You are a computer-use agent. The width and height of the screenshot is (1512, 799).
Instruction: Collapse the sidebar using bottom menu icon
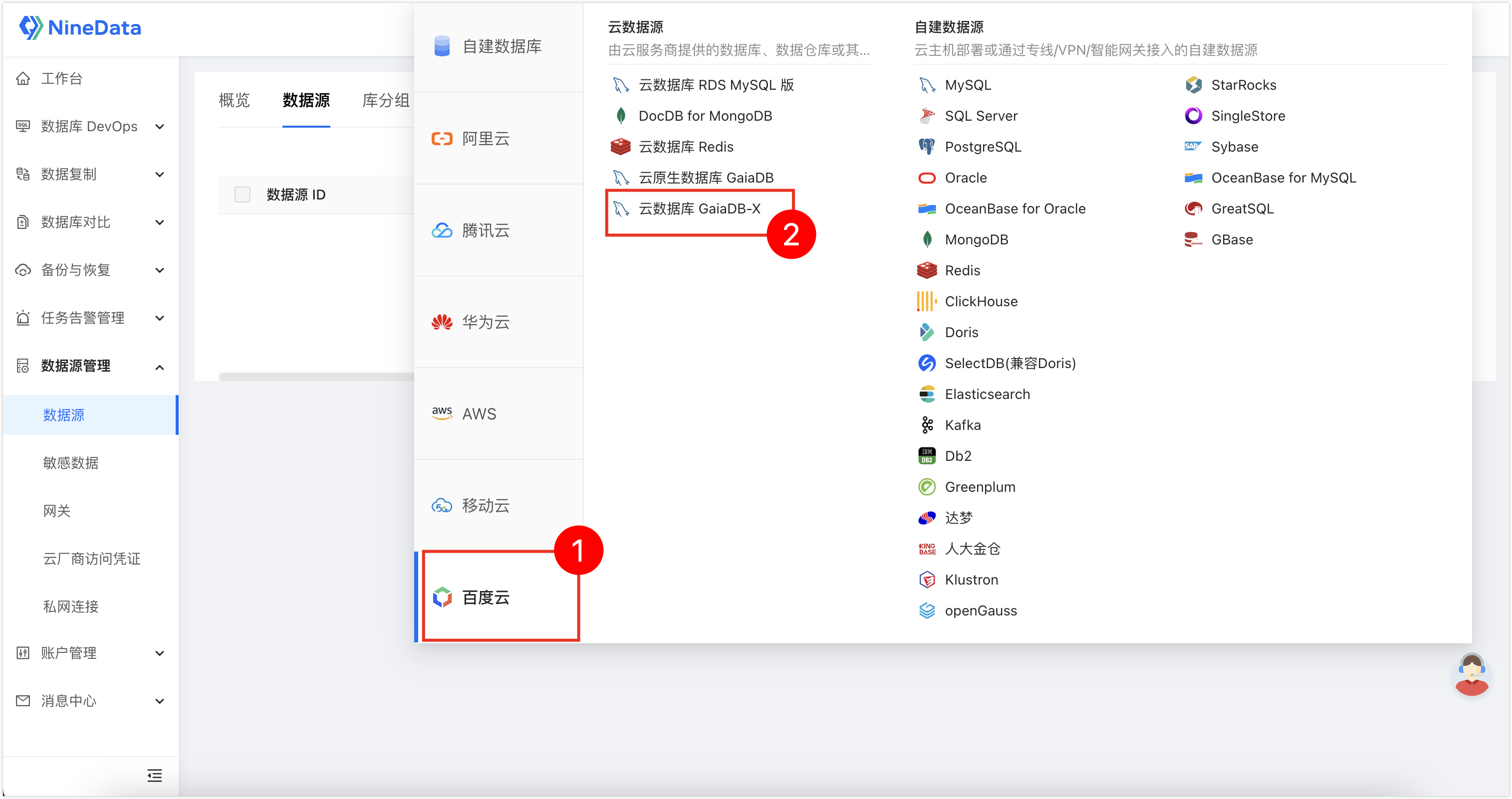pos(154,776)
